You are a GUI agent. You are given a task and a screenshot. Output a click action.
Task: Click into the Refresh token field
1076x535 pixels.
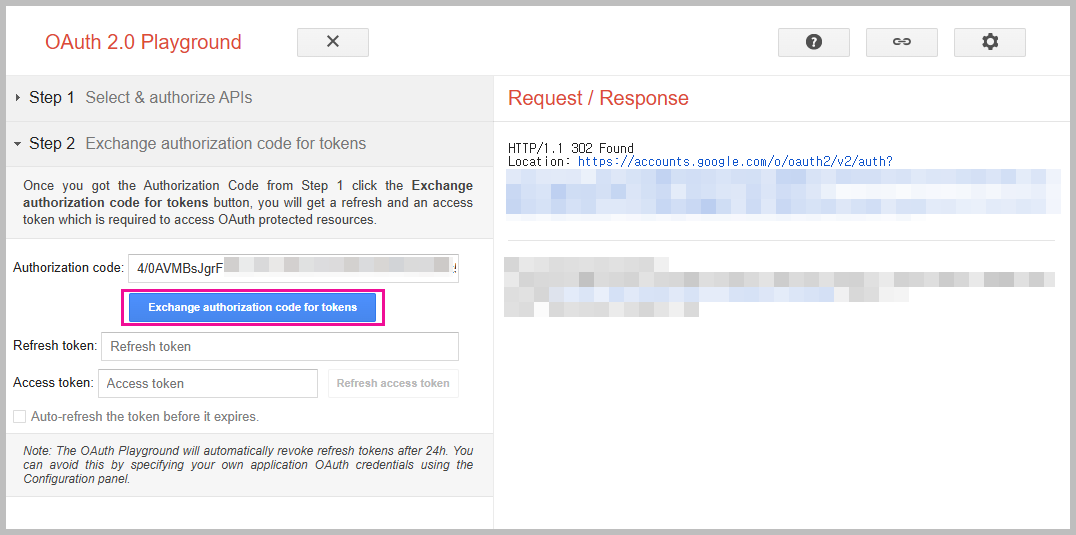tap(279, 346)
